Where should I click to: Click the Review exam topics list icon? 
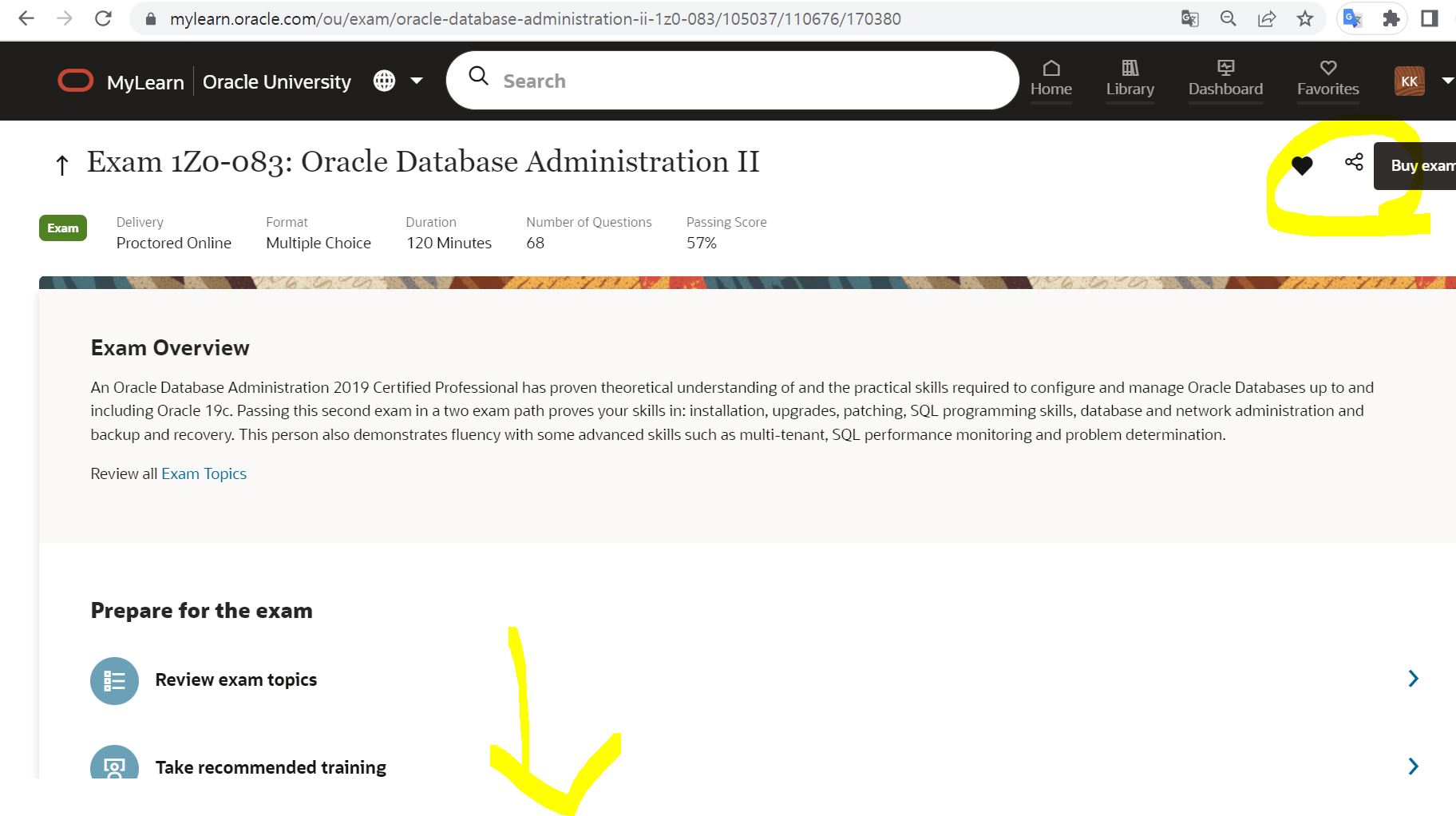click(114, 680)
